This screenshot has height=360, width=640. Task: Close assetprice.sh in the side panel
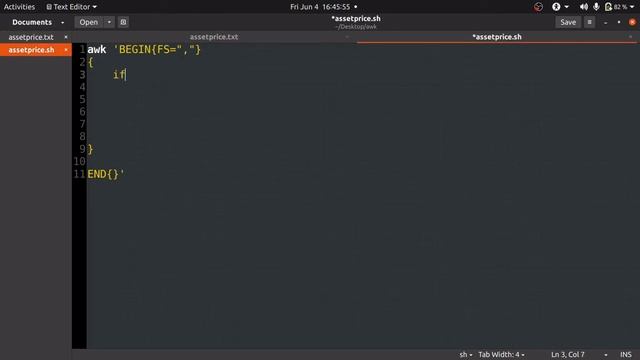[x=66, y=50]
